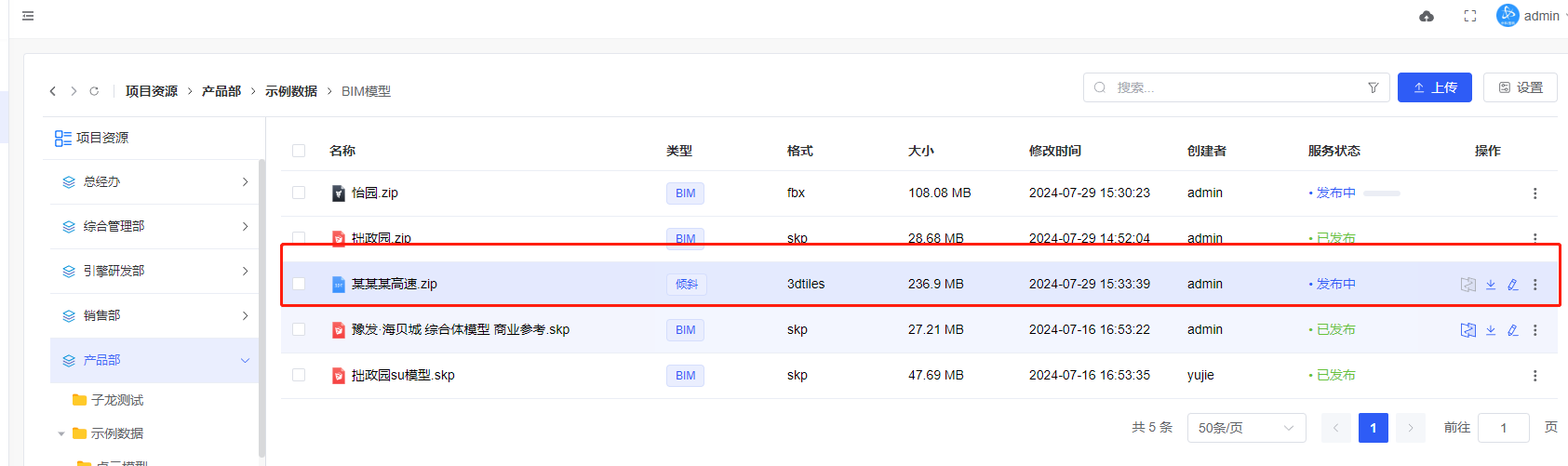Open the 子龙测试 folder in the tree

tap(116, 400)
